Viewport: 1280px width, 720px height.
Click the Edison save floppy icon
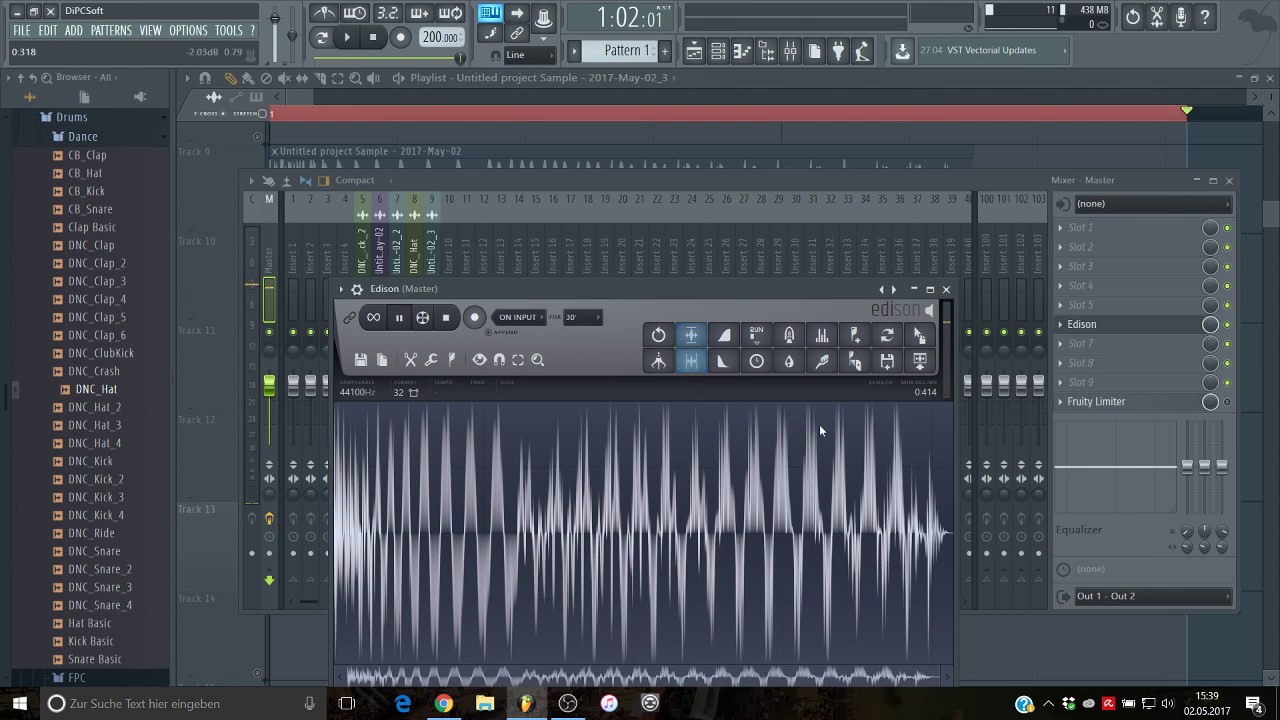360,360
